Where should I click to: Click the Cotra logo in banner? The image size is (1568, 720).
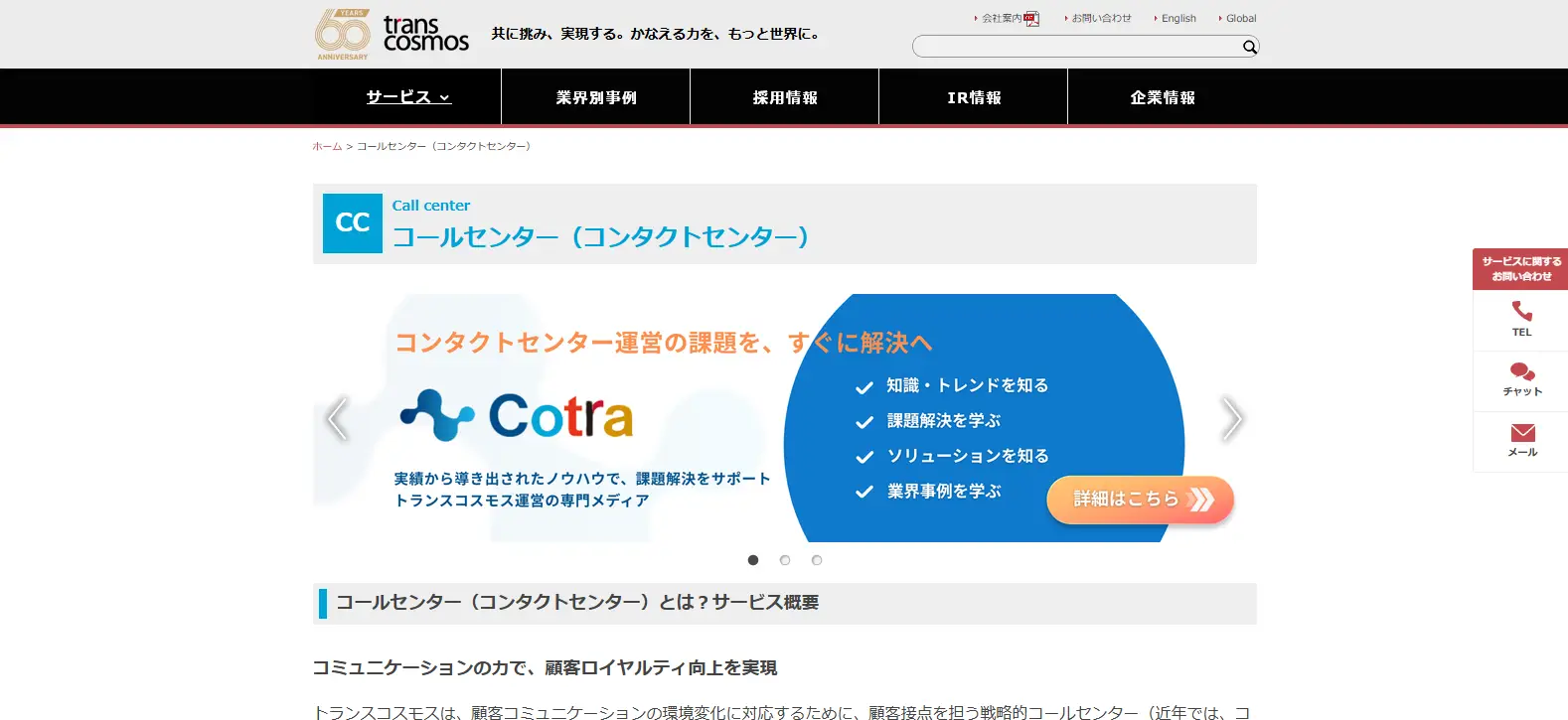pyautogui.click(x=517, y=416)
